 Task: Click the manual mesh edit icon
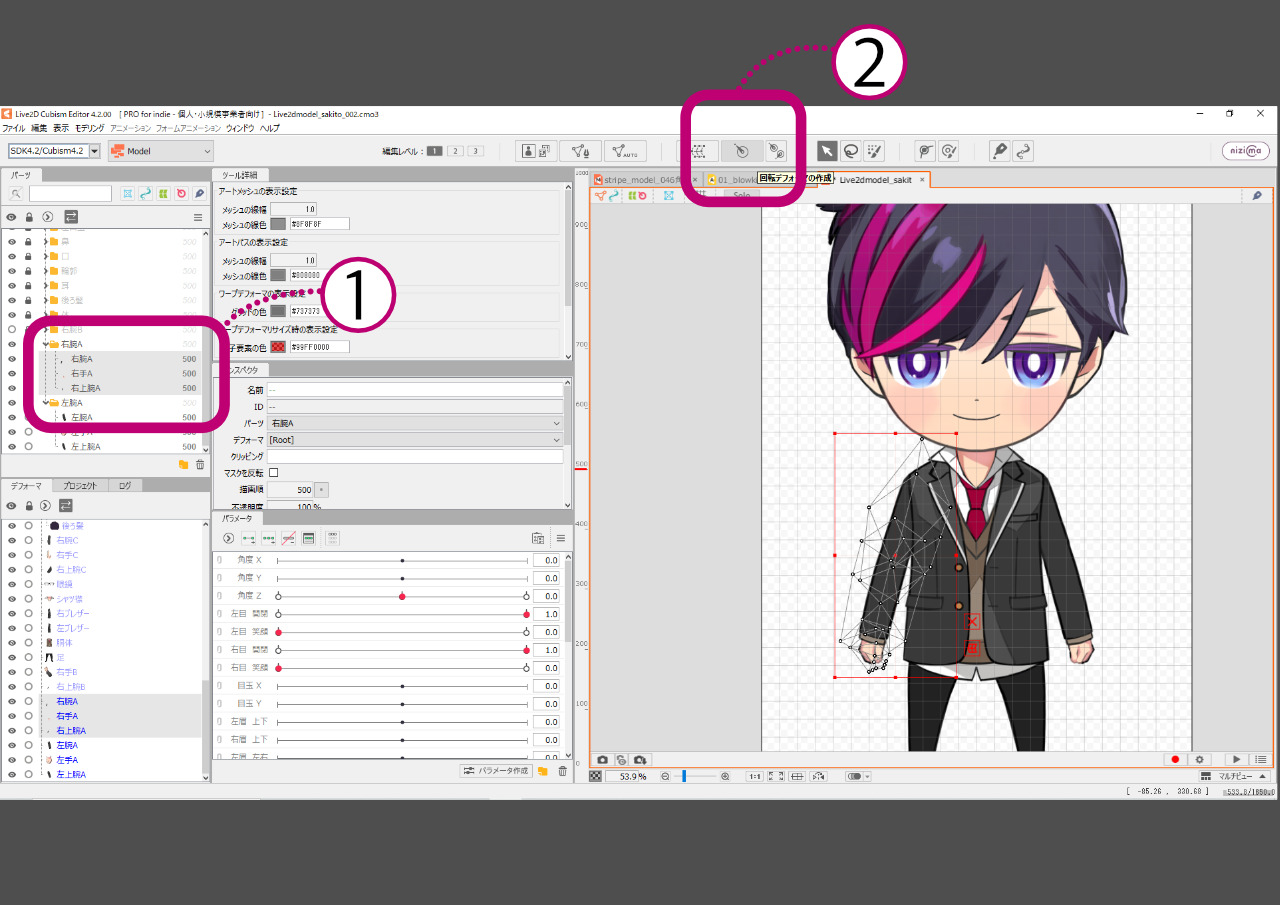[580, 151]
